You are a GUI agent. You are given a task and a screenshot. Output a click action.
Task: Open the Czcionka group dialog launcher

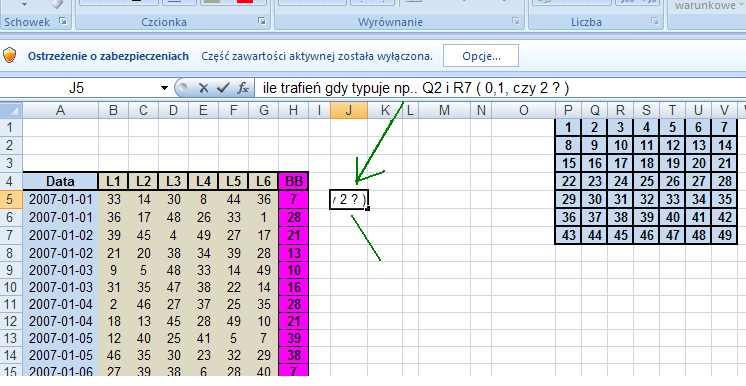pyautogui.click(x=262, y=21)
